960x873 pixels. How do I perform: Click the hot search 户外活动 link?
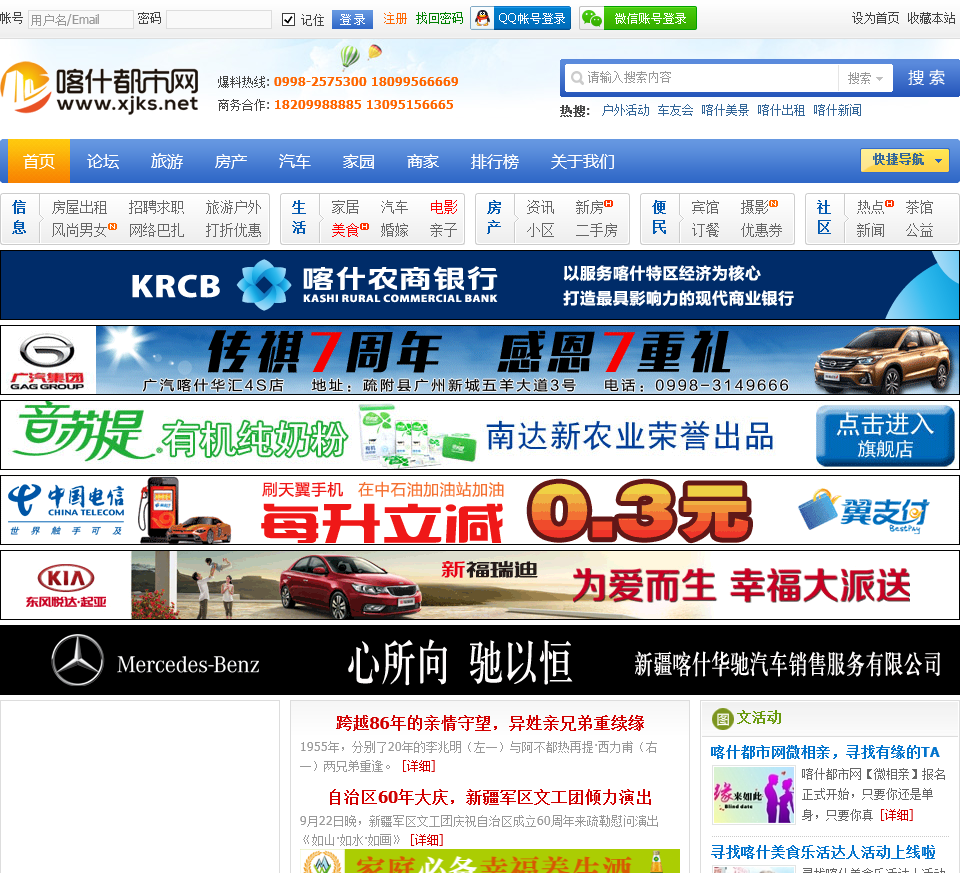[625, 110]
